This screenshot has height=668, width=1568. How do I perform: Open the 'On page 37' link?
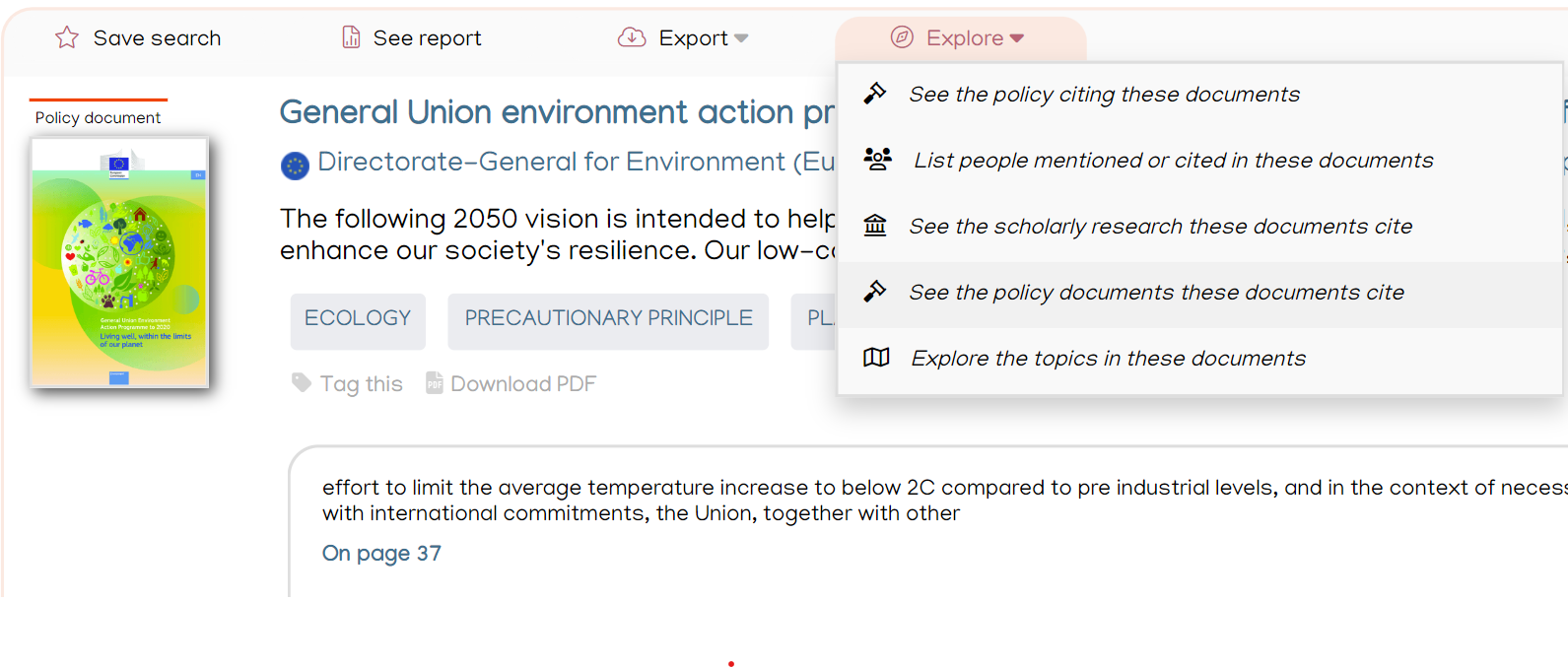click(381, 553)
